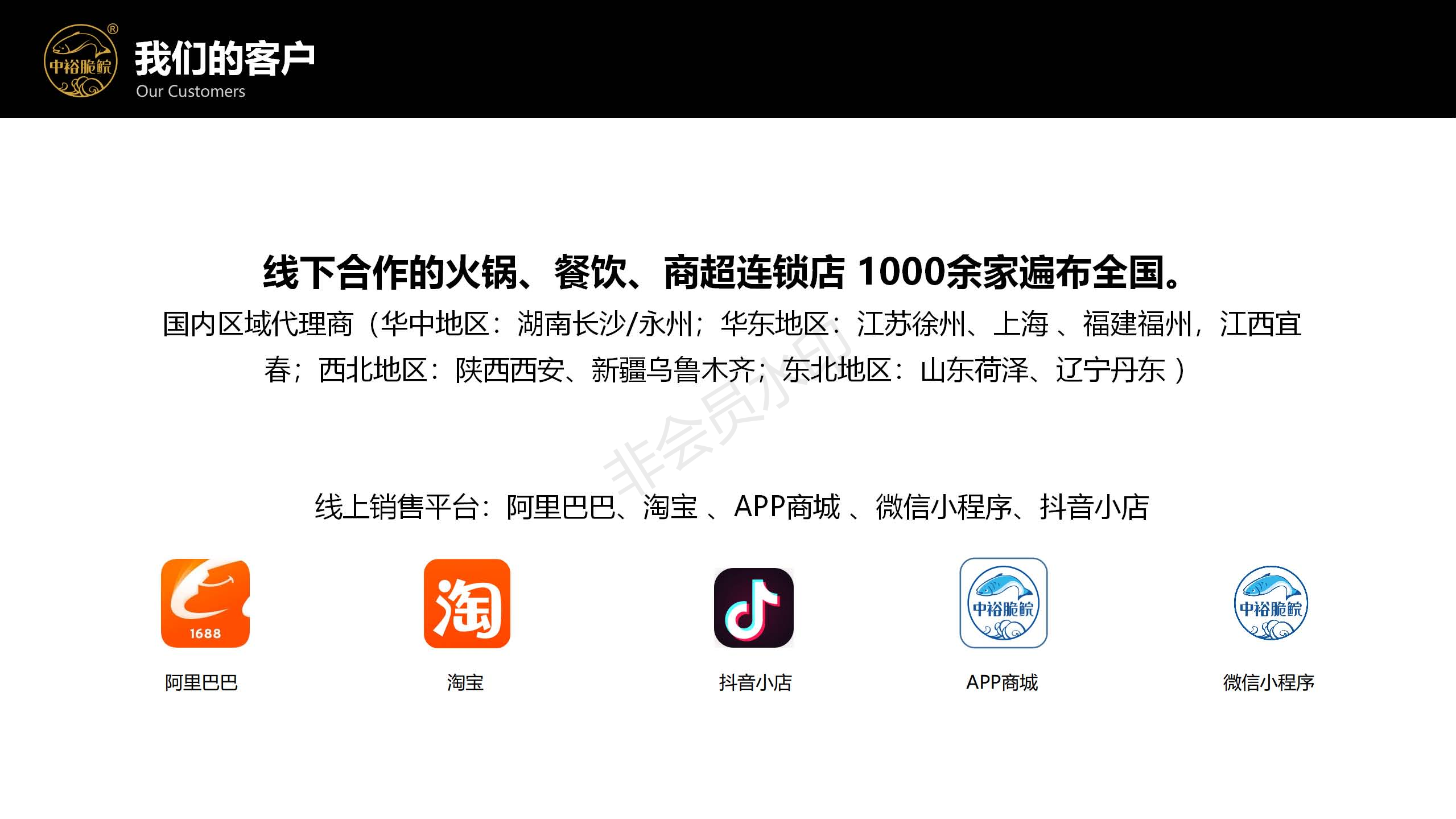The height and width of the screenshot is (819, 1456).
Task: Click the orange 1688 Alibaba app icon
Action: 205,603
